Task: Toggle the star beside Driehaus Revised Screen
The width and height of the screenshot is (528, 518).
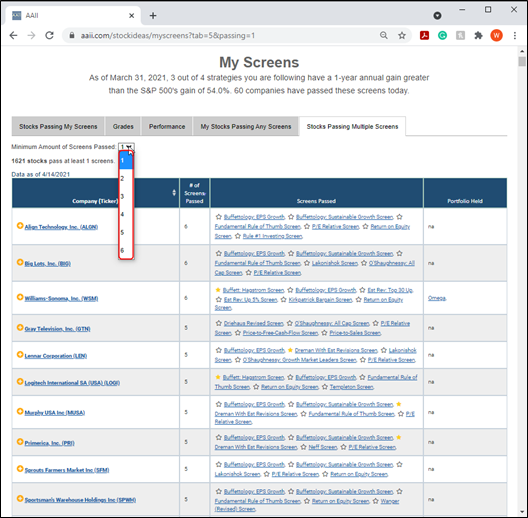Action: (219, 323)
